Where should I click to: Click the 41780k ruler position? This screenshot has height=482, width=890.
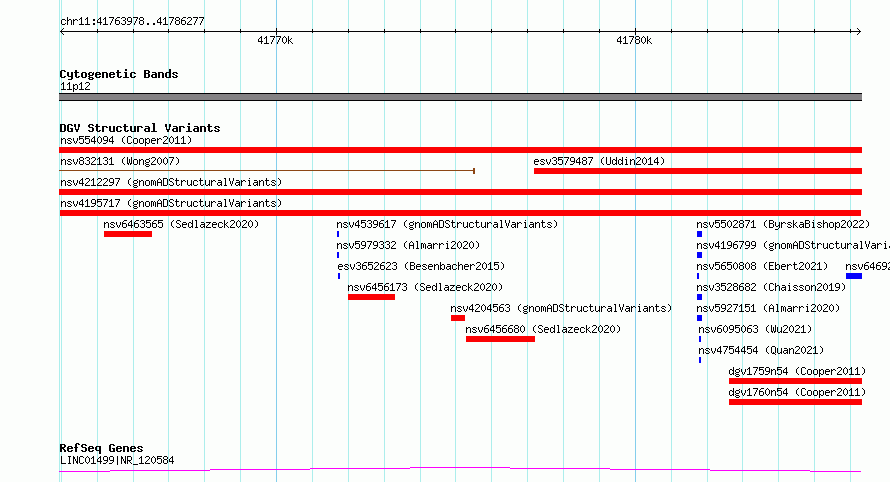[x=634, y=40]
